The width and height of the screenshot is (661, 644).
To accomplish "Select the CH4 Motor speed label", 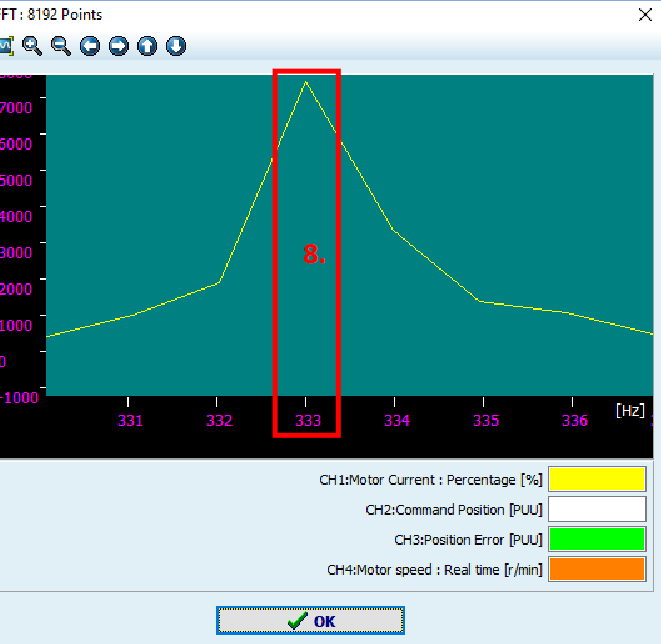I will coord(435,570).
